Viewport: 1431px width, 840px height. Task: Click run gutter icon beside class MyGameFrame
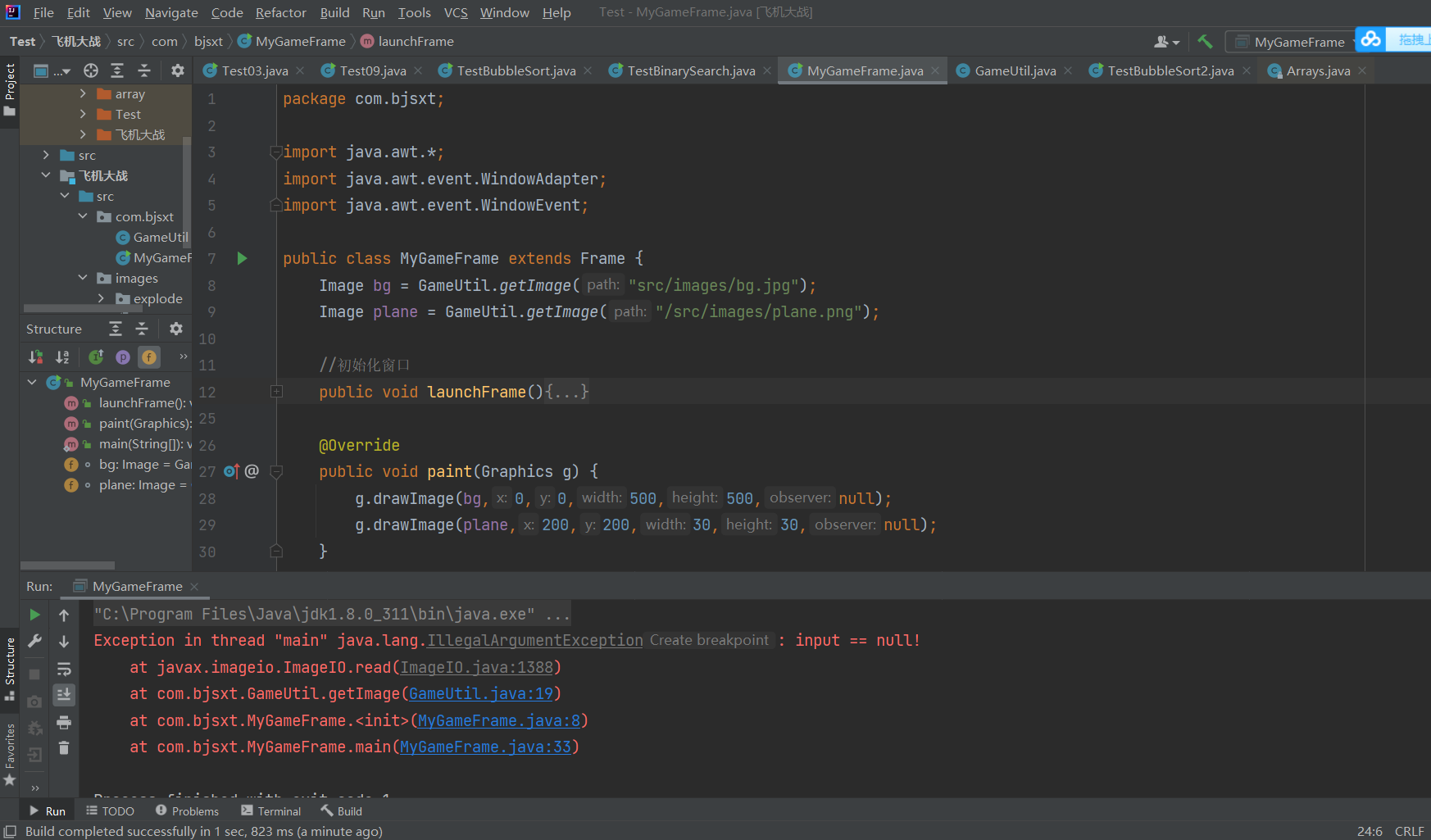[x=242, y=258]
